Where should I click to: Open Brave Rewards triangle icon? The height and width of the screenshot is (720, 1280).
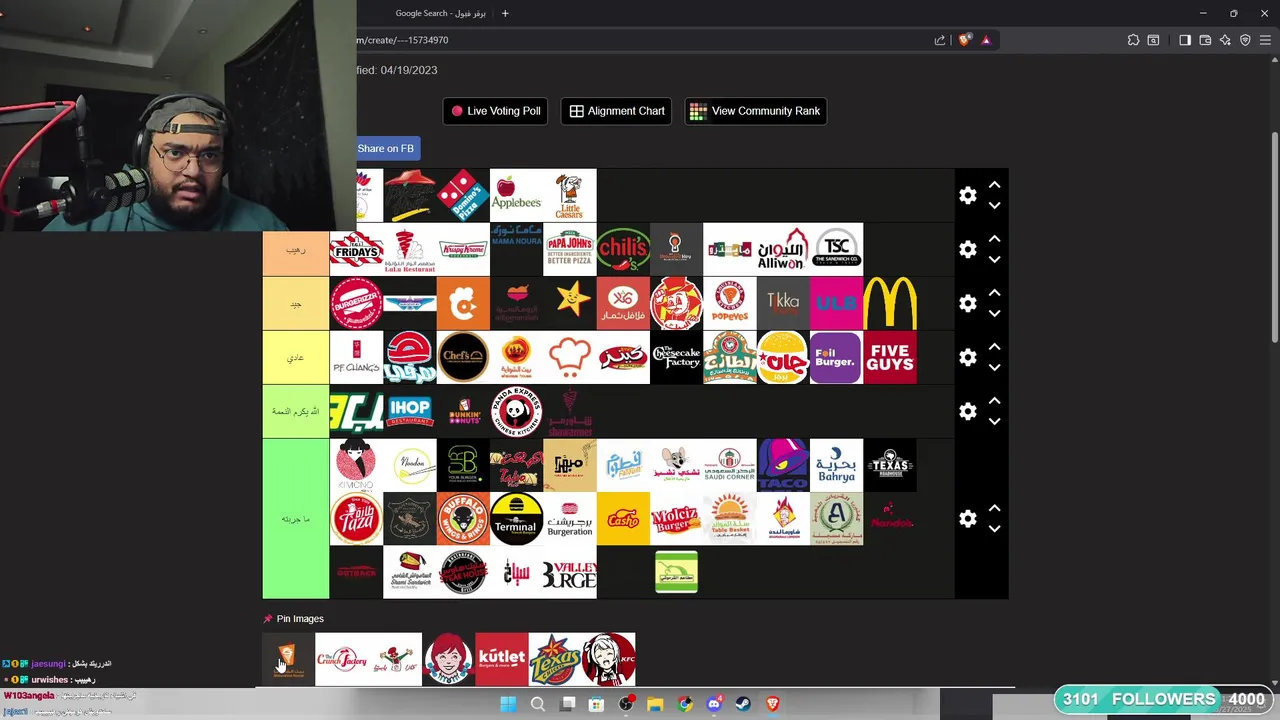(986, 40)
